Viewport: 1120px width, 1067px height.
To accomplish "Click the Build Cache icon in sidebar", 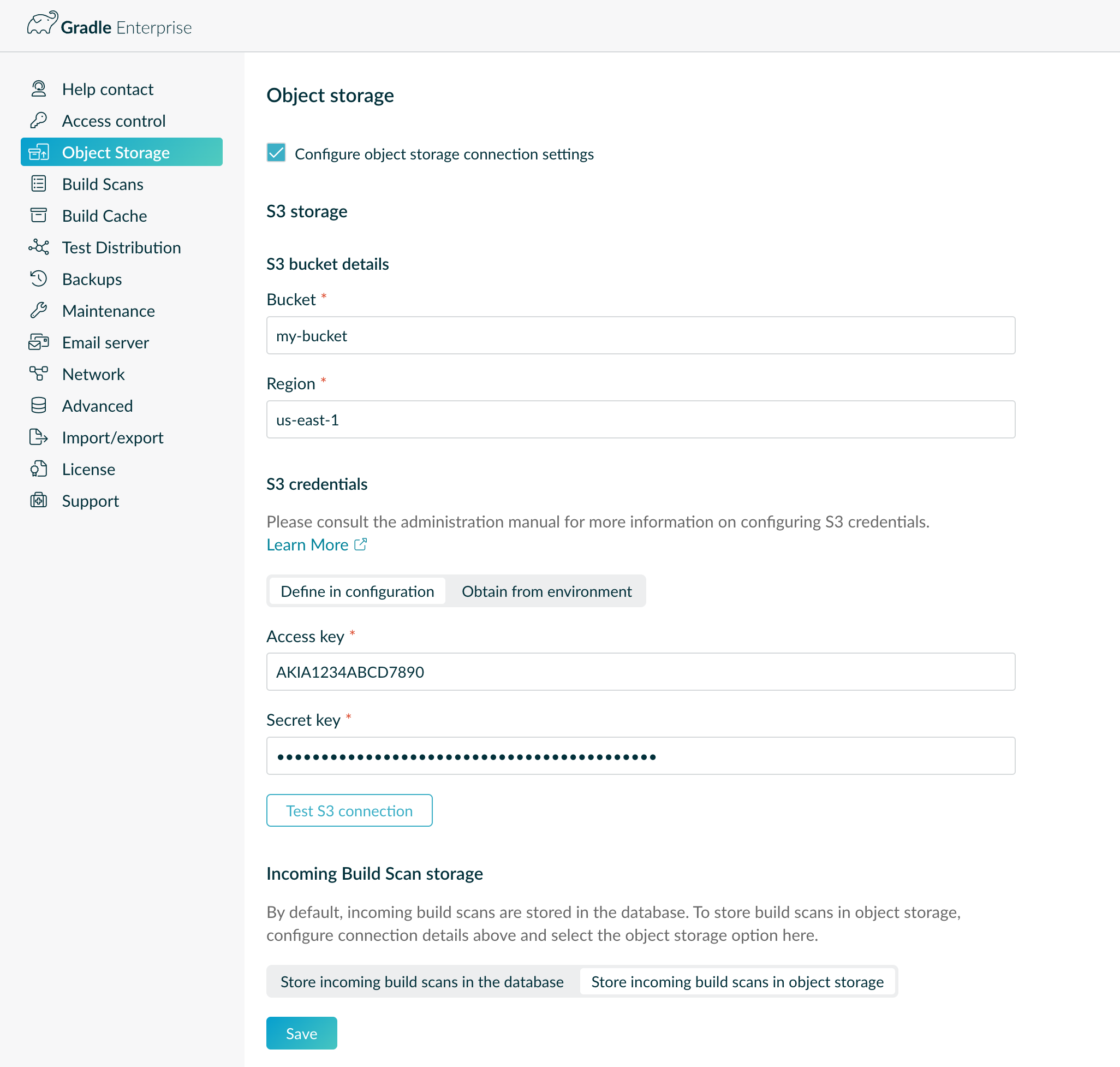I will (39, 215).
